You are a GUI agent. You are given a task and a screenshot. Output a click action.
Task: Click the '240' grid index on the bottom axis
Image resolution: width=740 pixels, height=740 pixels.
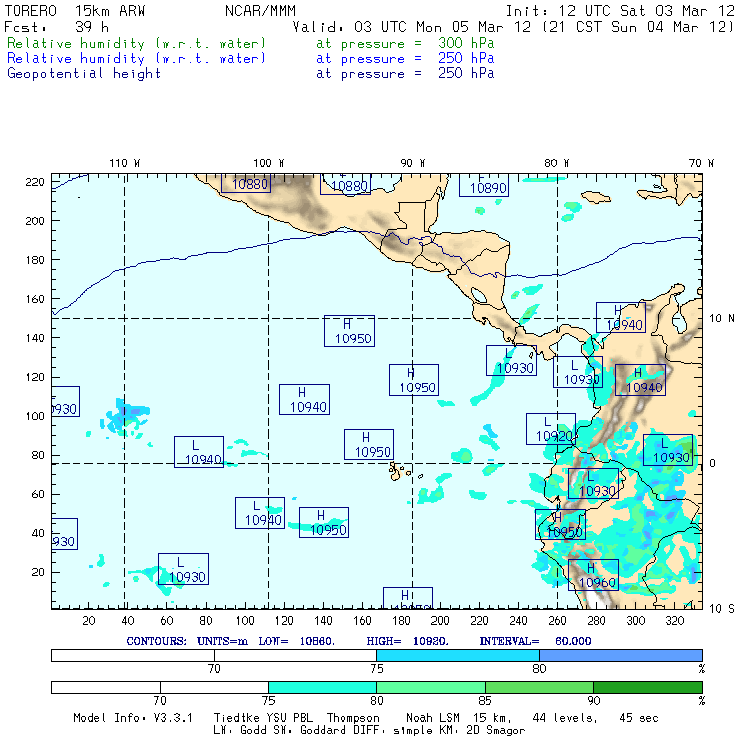coord(518,621)
